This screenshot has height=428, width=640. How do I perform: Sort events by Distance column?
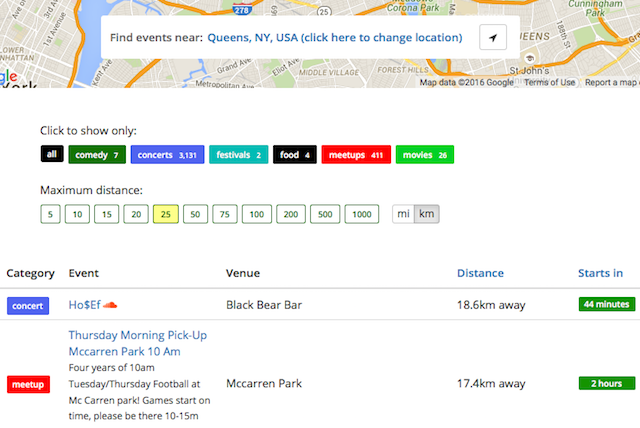[x=480, y=273]
